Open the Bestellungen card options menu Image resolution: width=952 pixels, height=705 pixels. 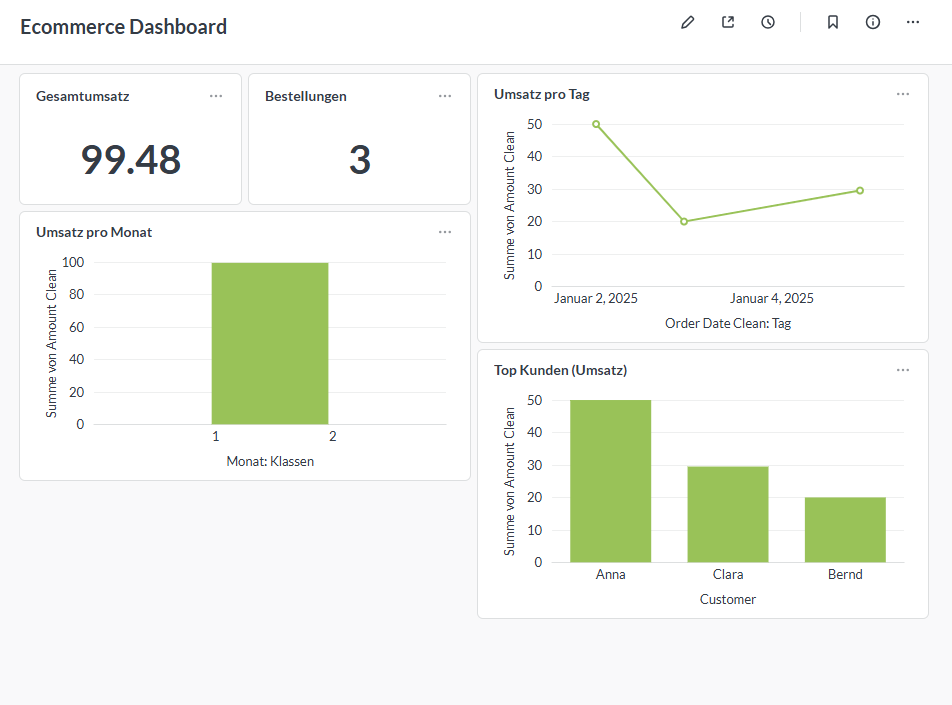point(445,96)
